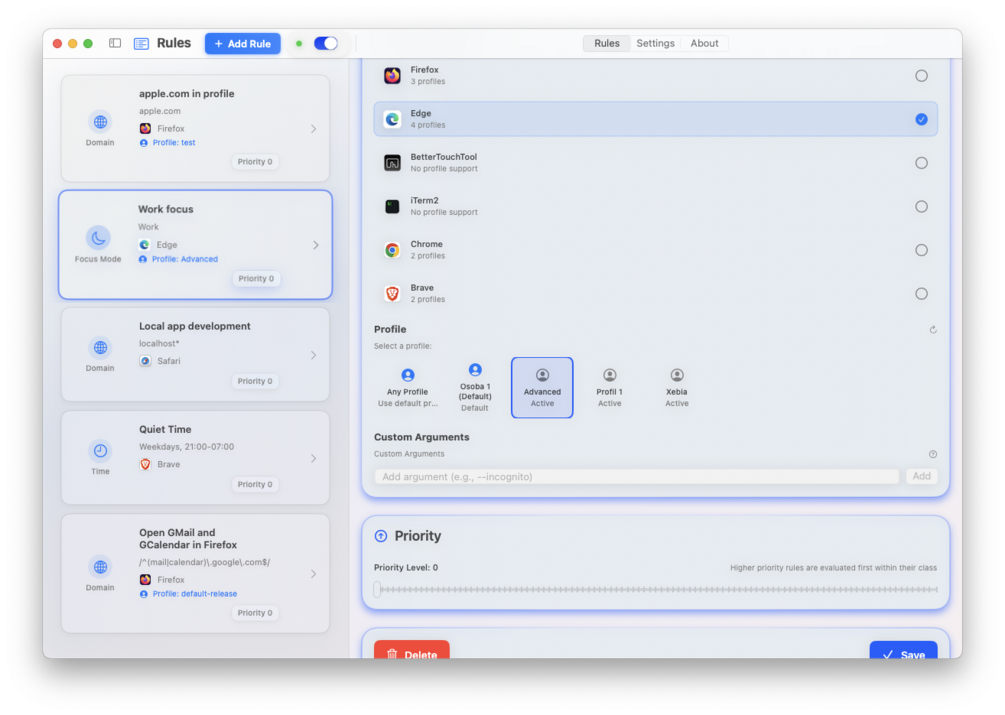Open the 'Profile: Advanced' link in Work focus
Screen dimensions: 1005x715
[x=185, y=259]
